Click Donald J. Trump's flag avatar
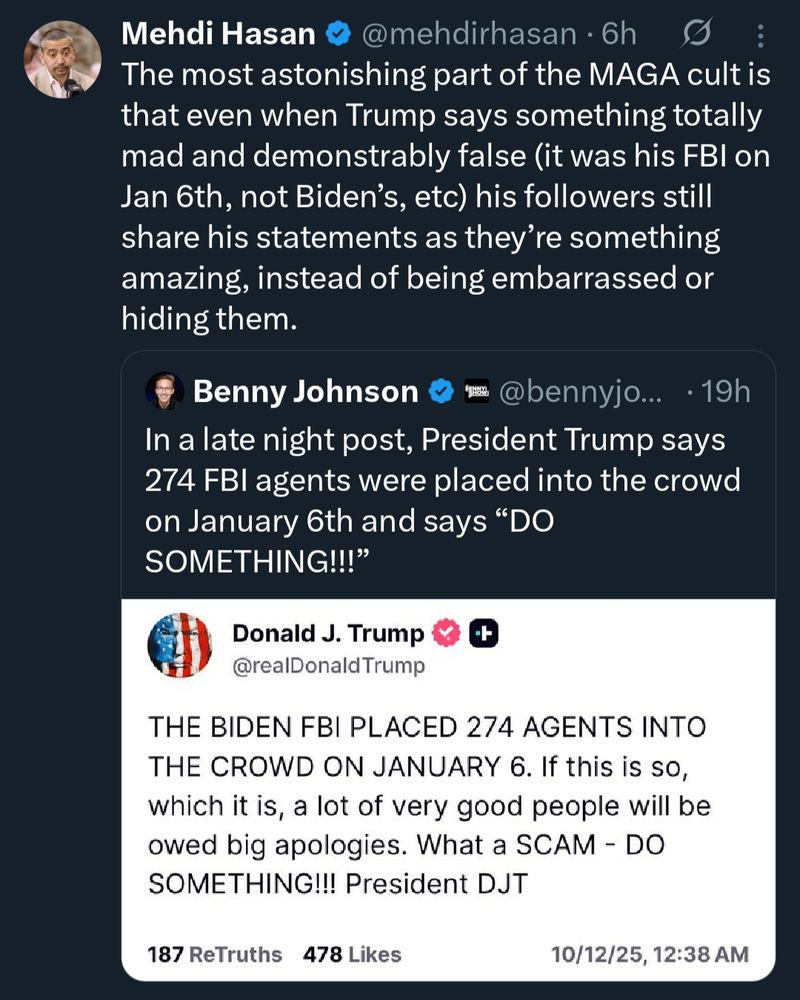This screenshot has height=1000, width=800. 180,646
